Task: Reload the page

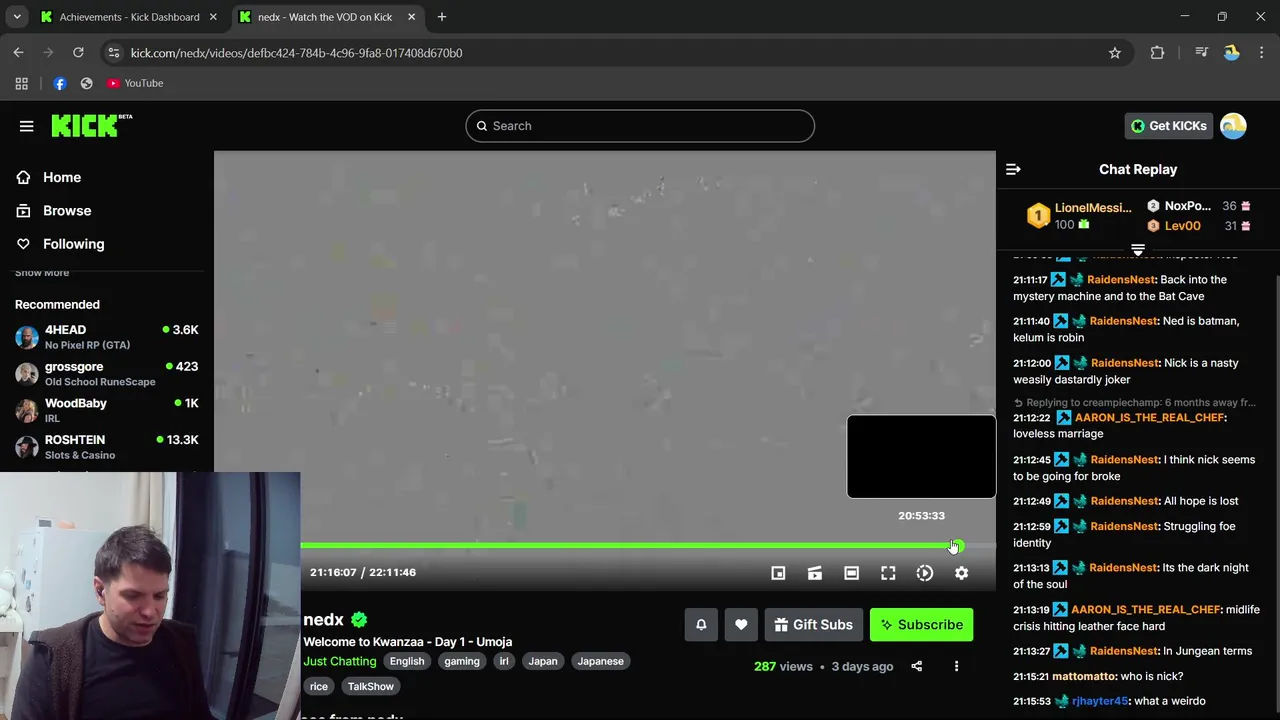Action: (78, 53)
